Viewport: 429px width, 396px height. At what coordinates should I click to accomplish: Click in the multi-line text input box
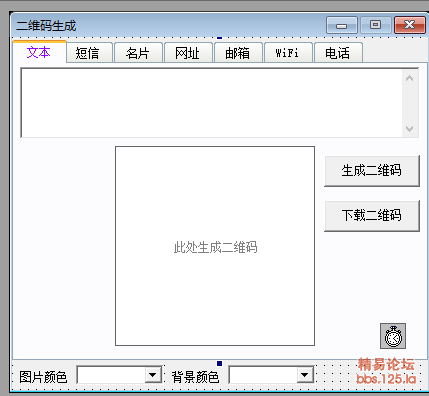tap(212, 103)
